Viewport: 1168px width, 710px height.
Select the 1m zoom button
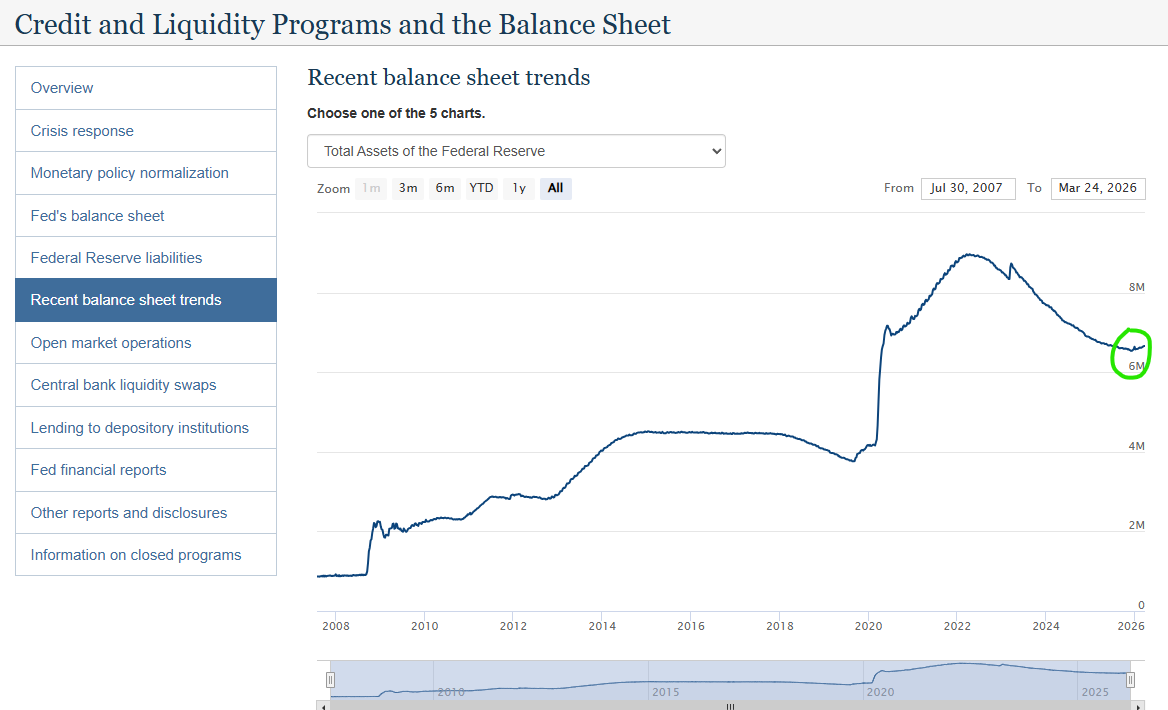tap(371, 188)
